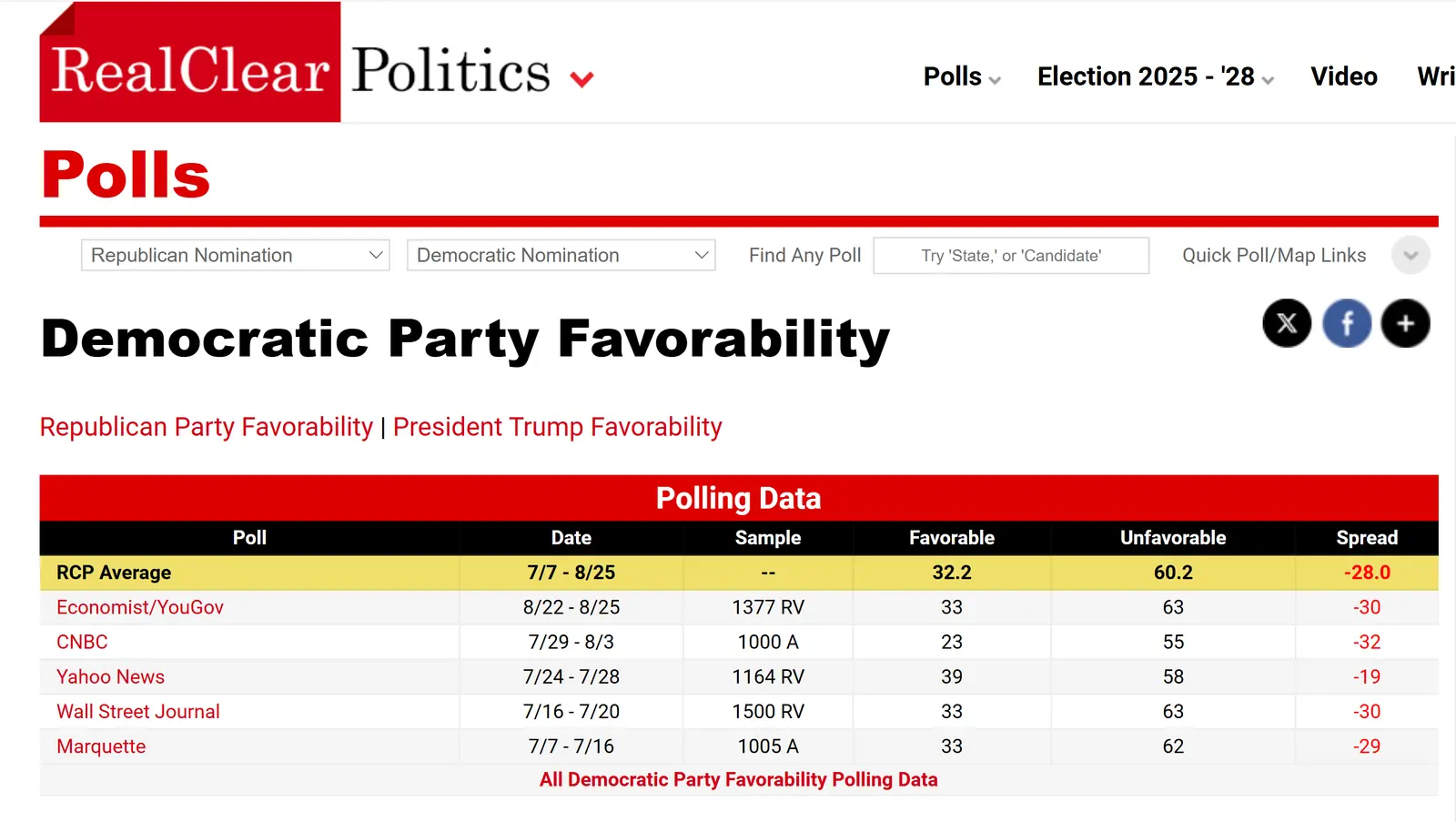Go to the Video section
1456x822 pixels.
coord(1343,76)
